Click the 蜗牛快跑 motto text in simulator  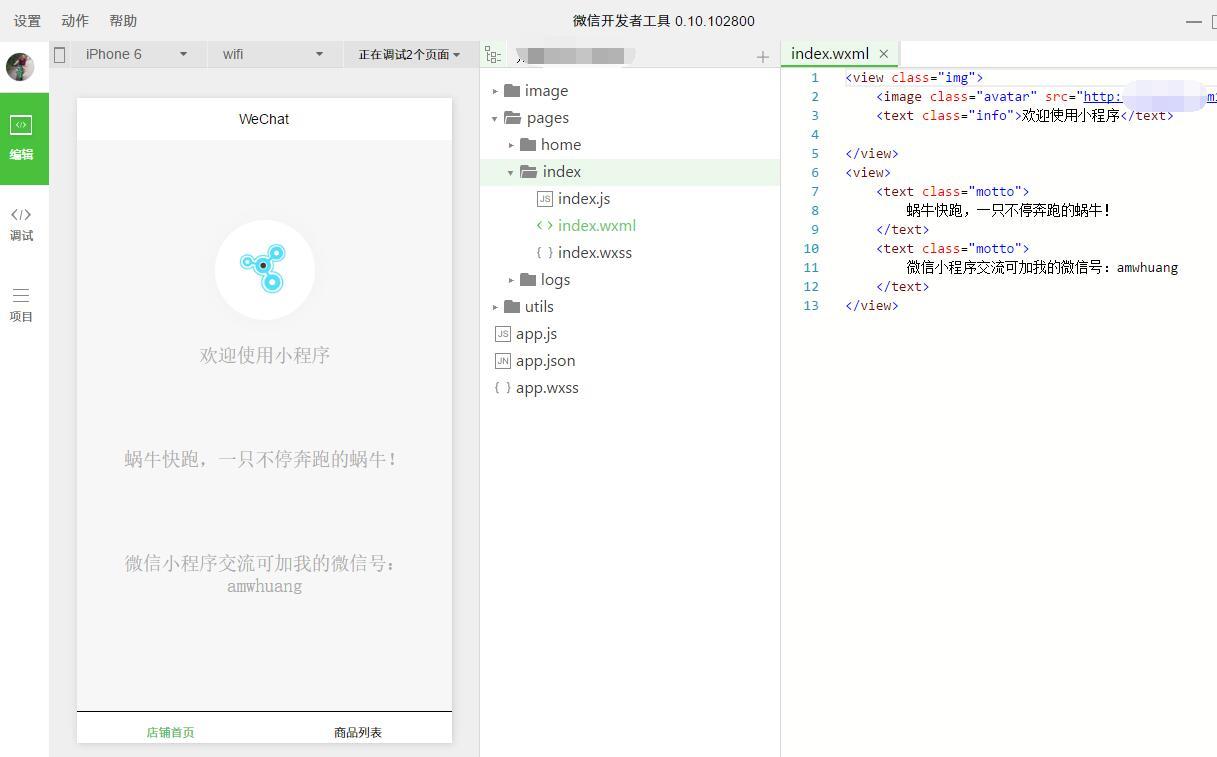coord(262,460)
